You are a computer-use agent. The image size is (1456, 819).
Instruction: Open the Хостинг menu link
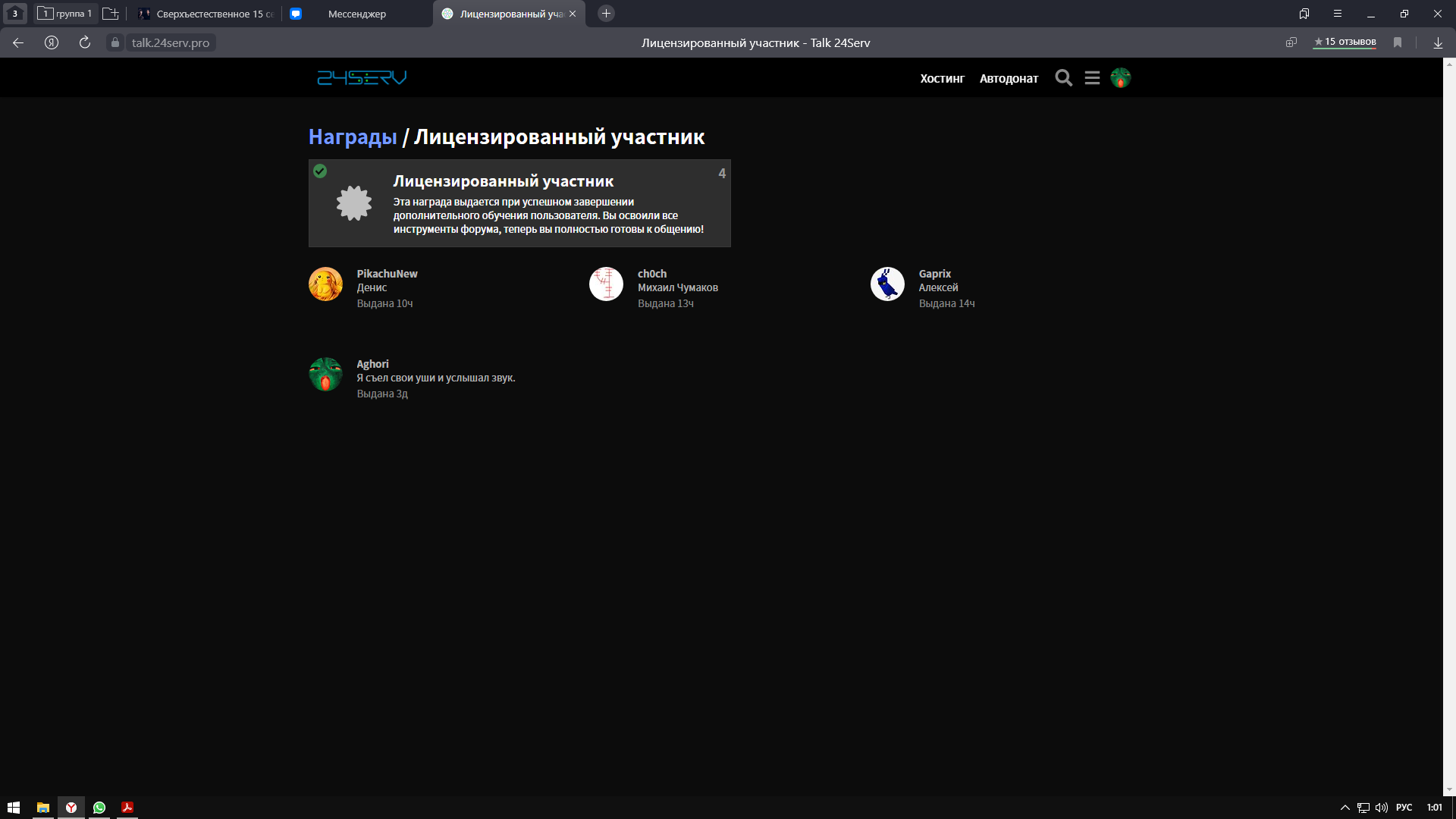click(942, 78)
